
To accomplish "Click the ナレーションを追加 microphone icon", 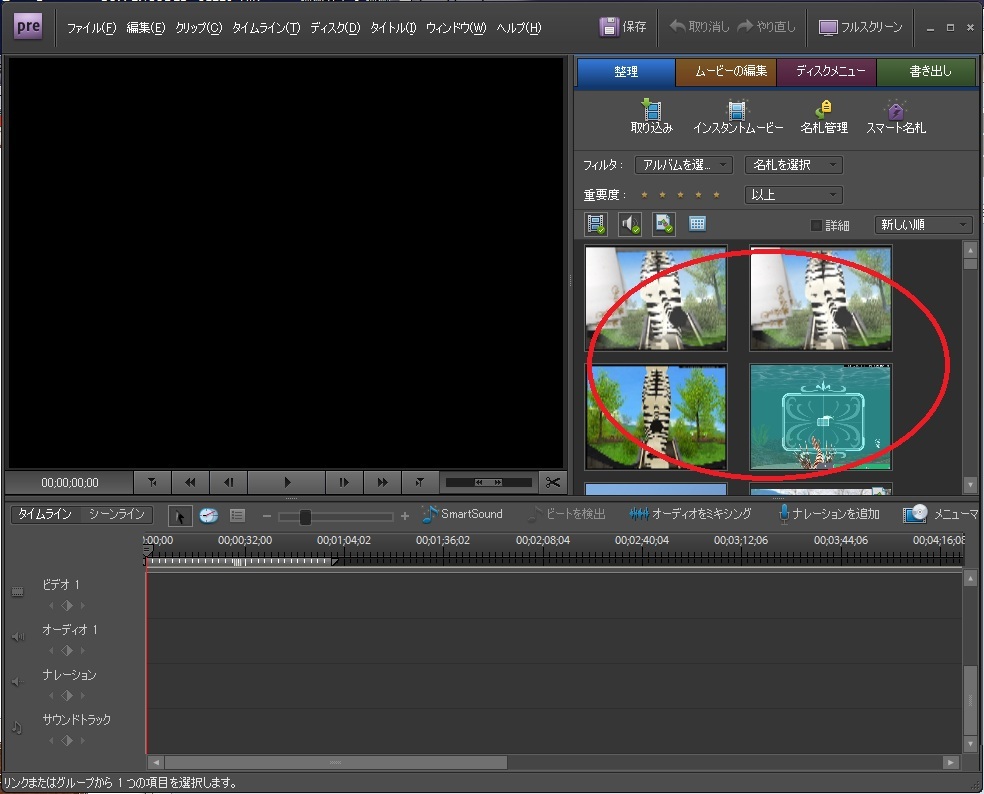I will click(785, 514).
